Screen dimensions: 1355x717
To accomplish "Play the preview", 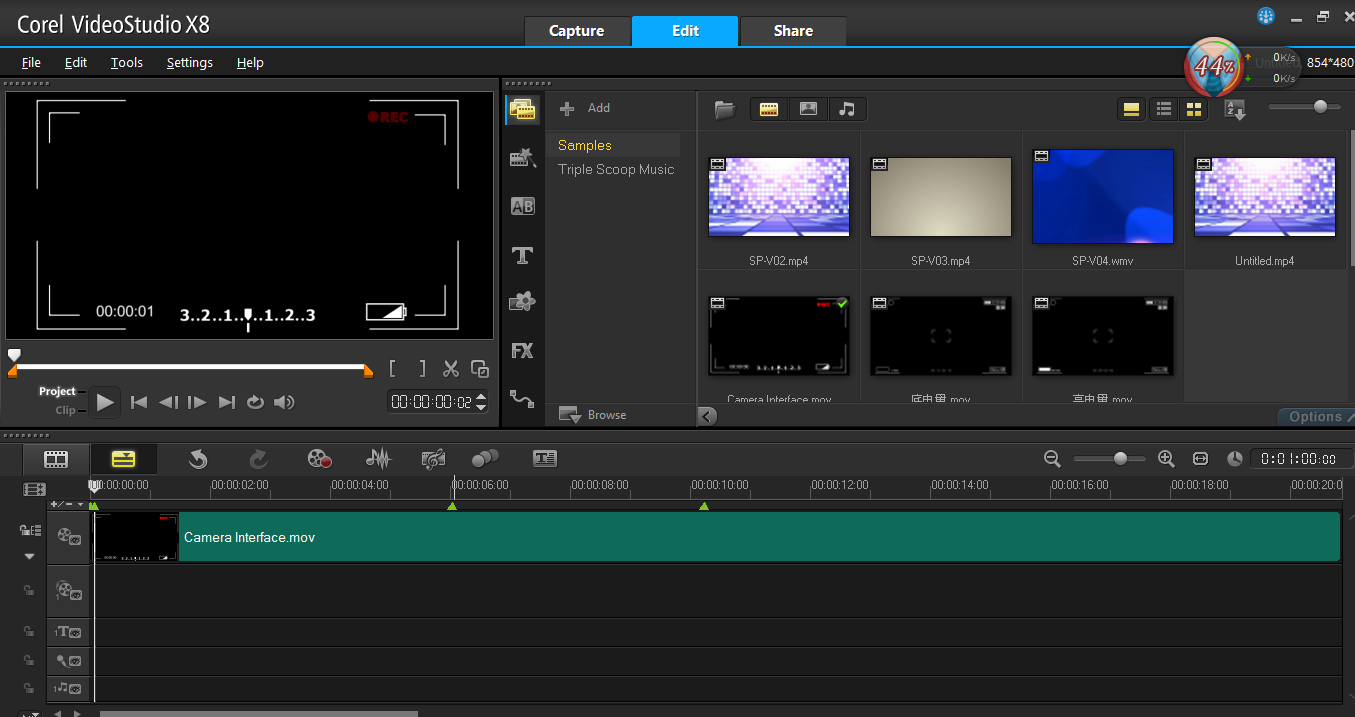I will pyautogui.click(x=105, y=402).
